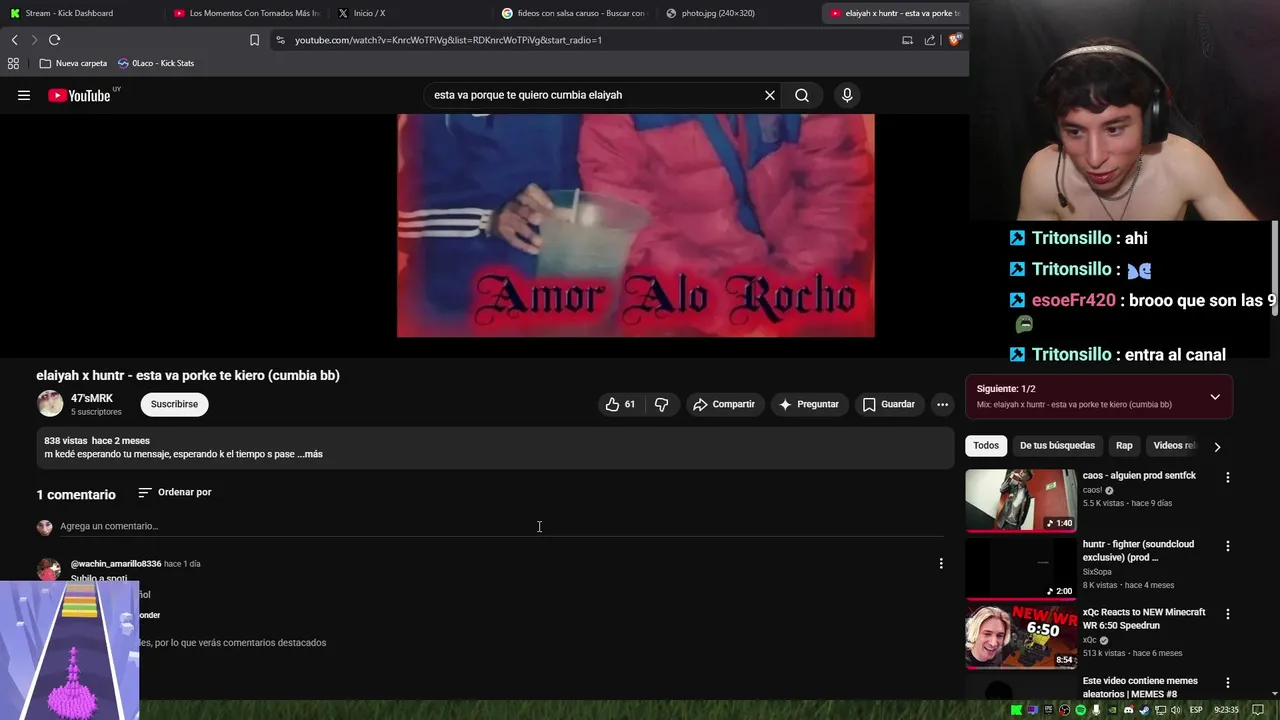Clear the YouTube search box text
The width and height of the screenshot is (1280, 720).
(770, 95)
